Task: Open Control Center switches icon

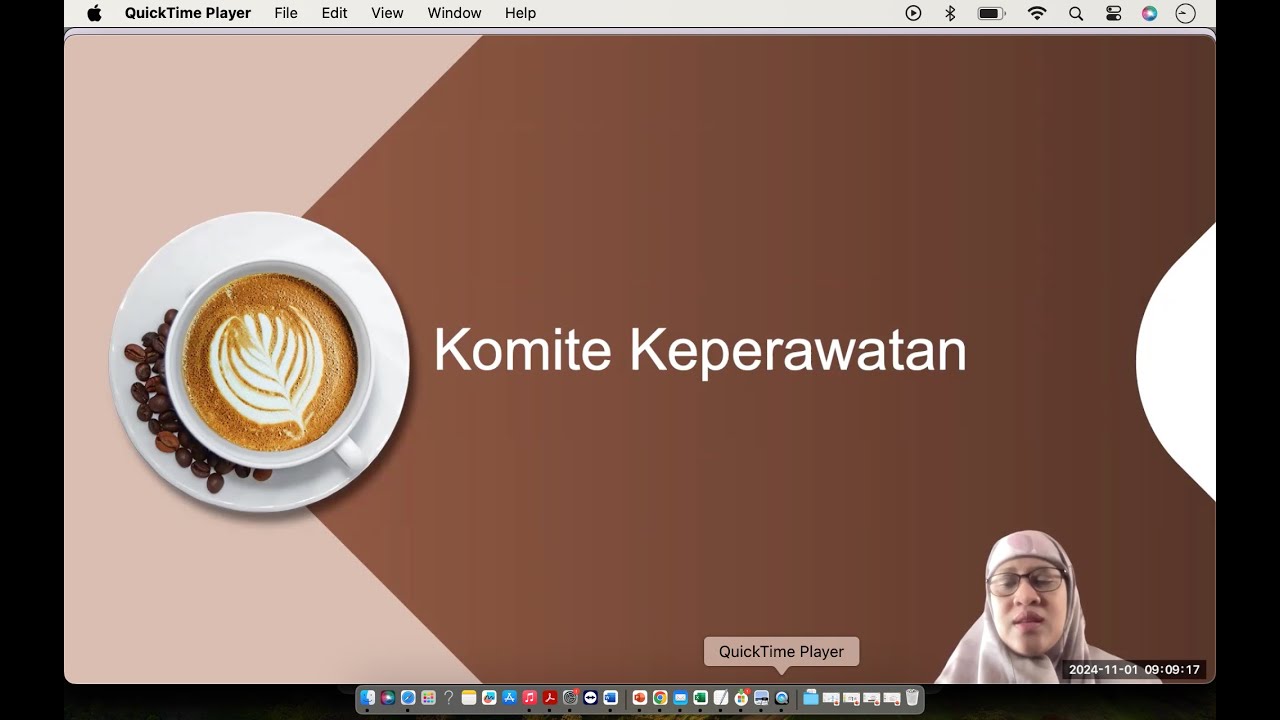Action: coord(1113,13)
